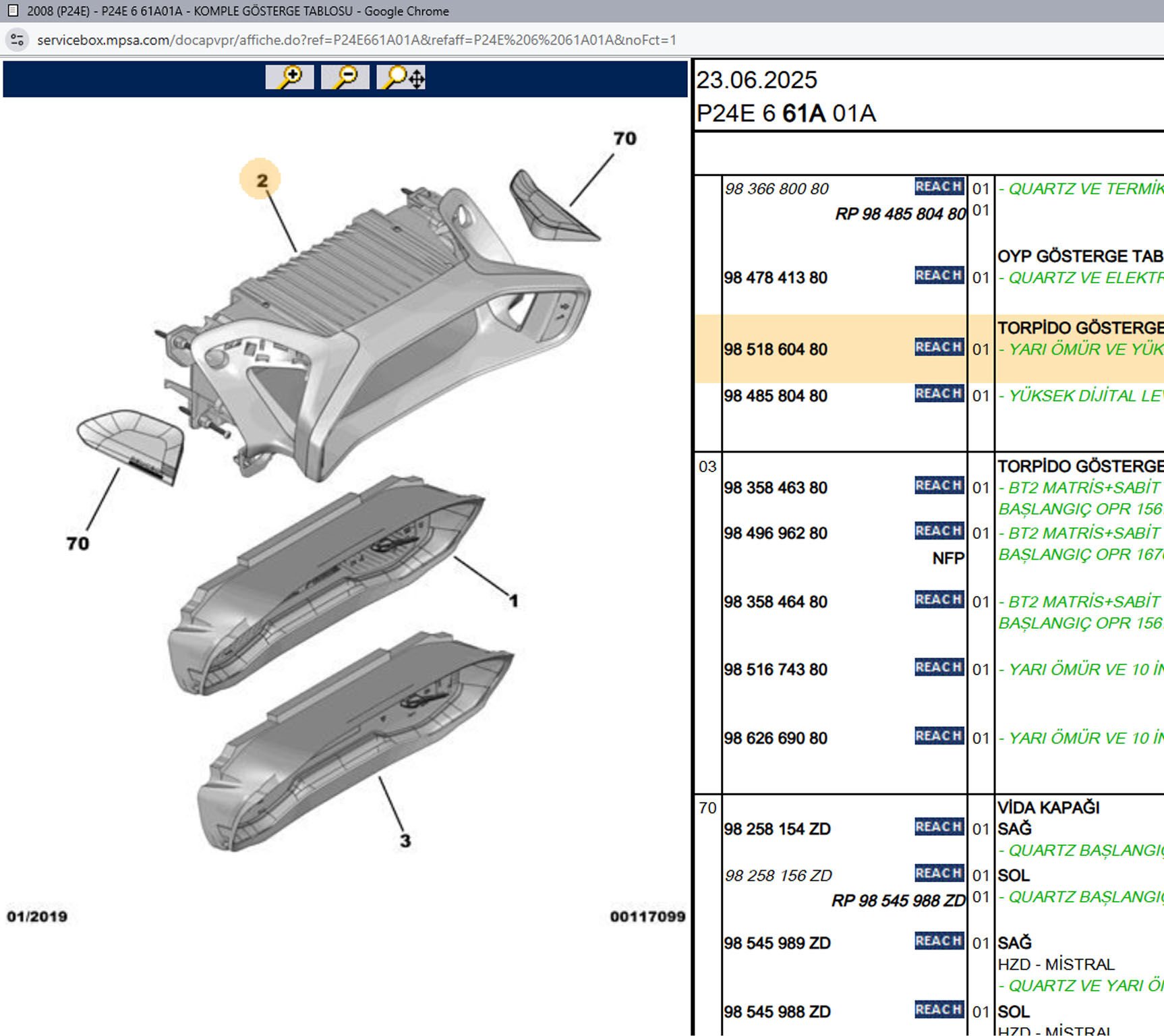This screenshot has width=1164, height=1036.
Task: Click REACH badge beside 98 366 800 80
Action: (x=939, y=187)
